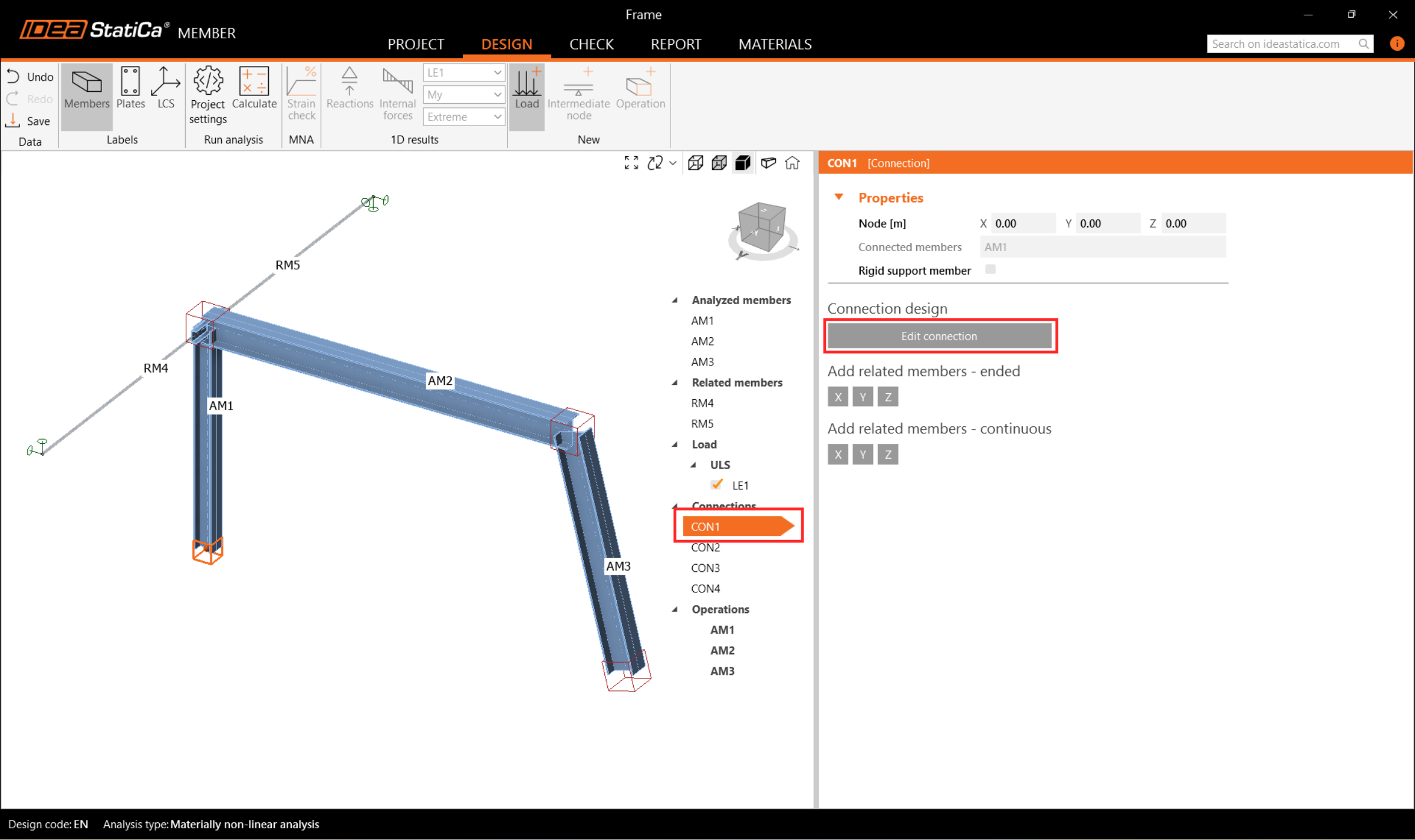Viewport: 1415px width, 840px height.
Task: Click the Edit connection button
Action: (x=939, y=336)
